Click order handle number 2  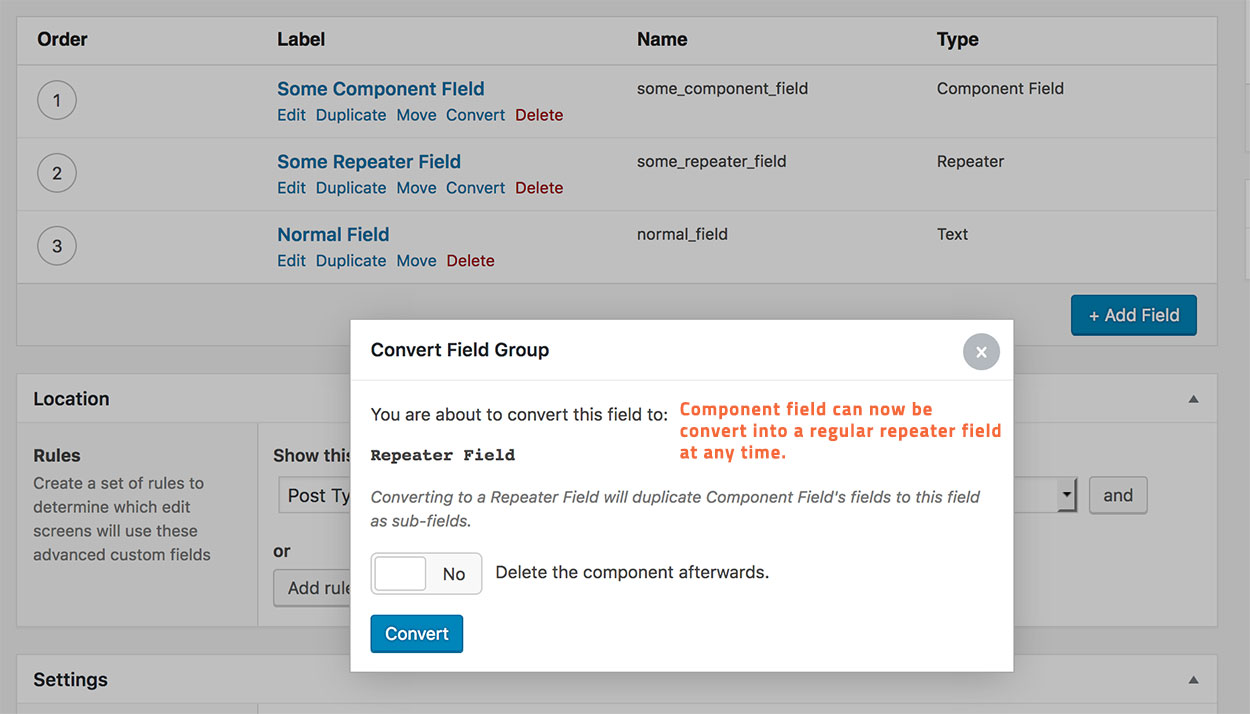(x=57, y=173)
